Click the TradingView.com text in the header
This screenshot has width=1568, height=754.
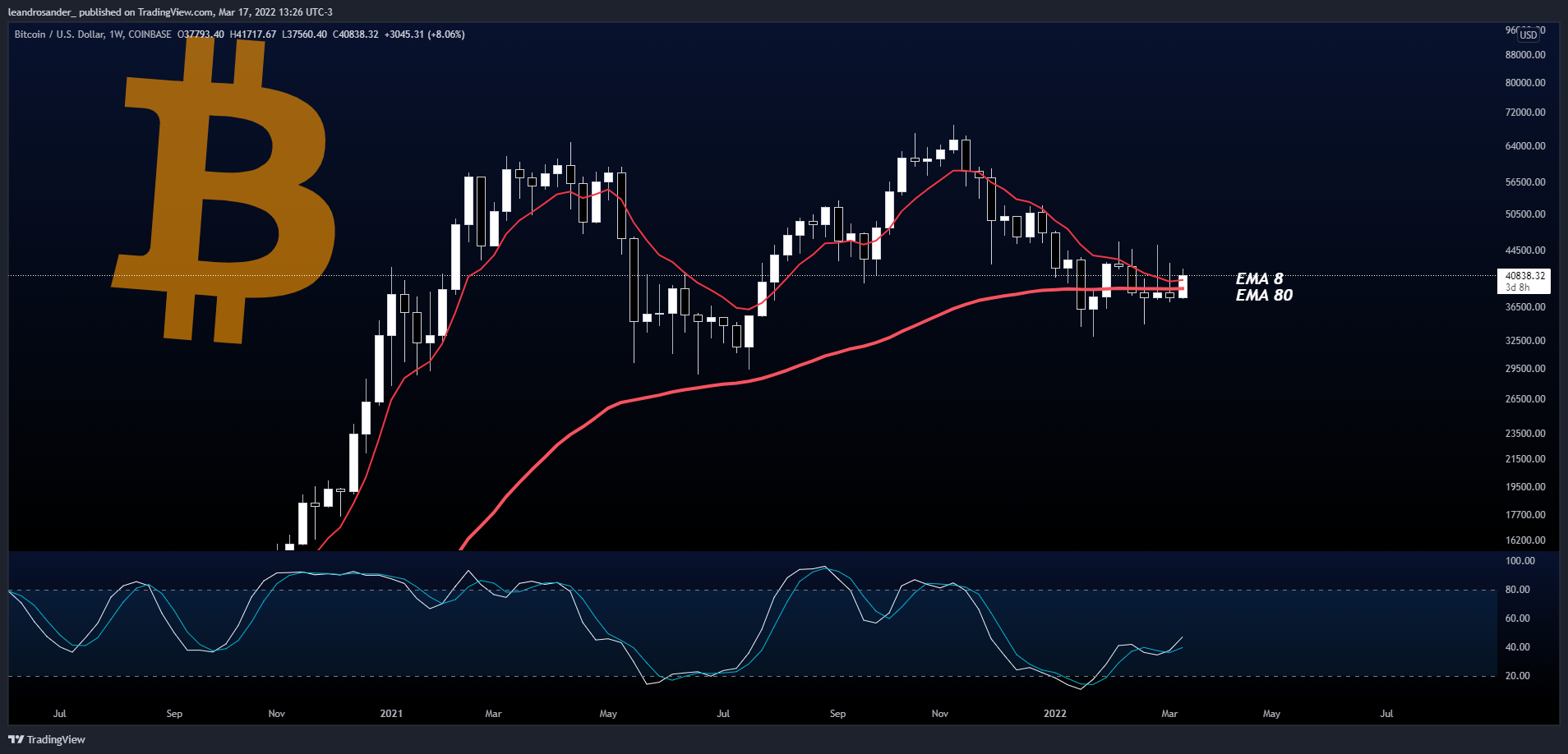pyautogui.click(x=176, y=12)
